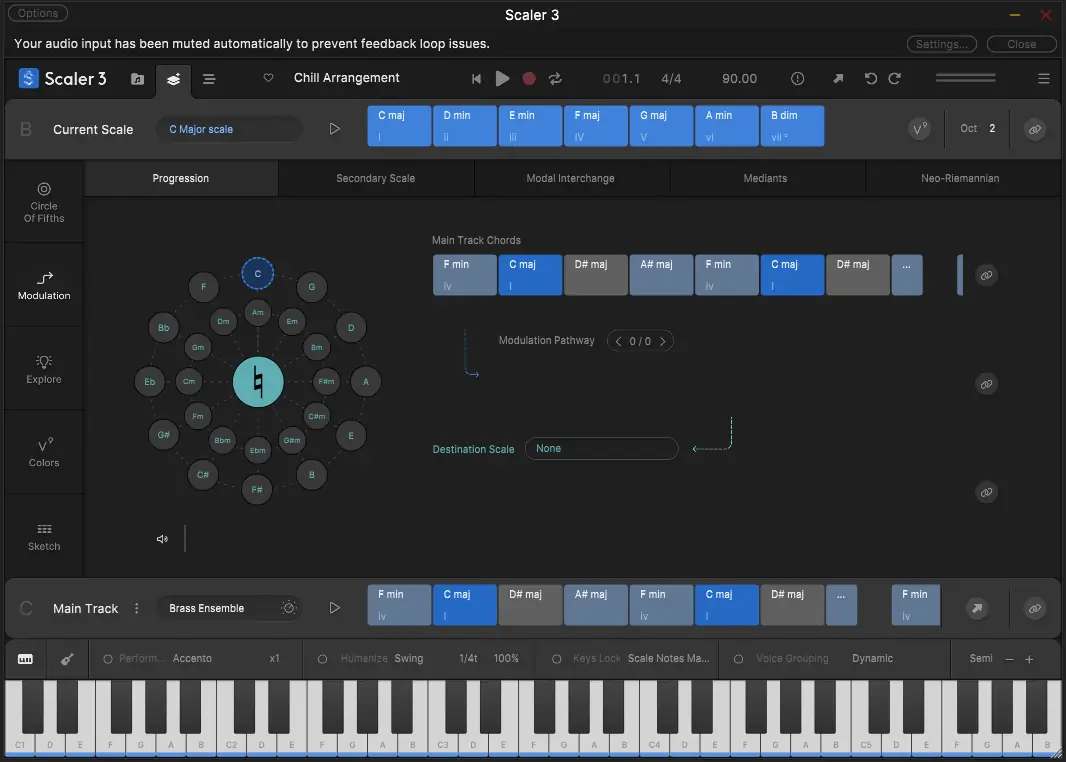This screenshot has width=1066, height=762.
Task: Toggle the Humanize option on
Action: 322,659
